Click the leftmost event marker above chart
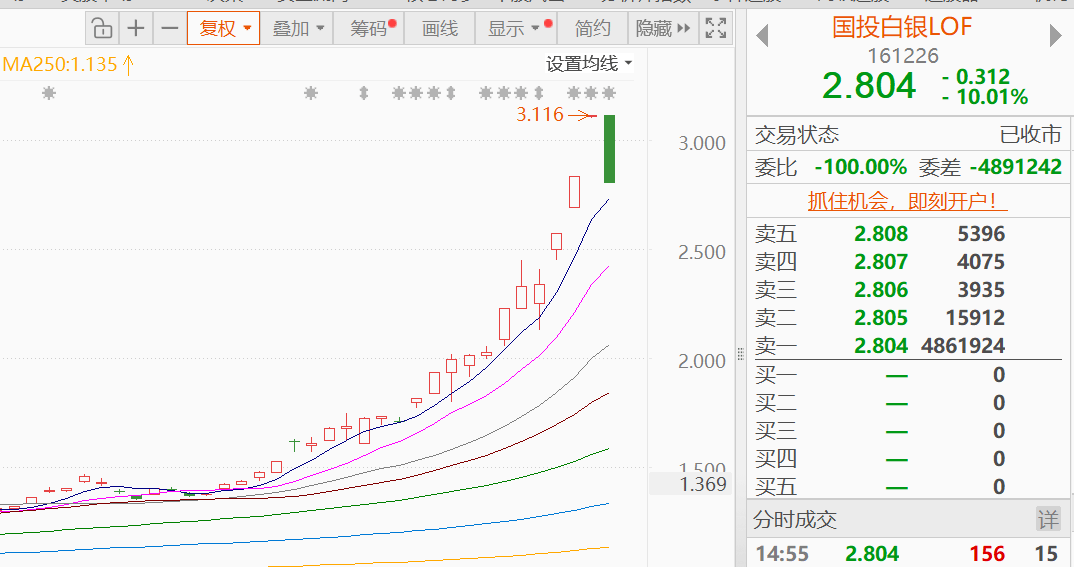 tap(48, 93)
